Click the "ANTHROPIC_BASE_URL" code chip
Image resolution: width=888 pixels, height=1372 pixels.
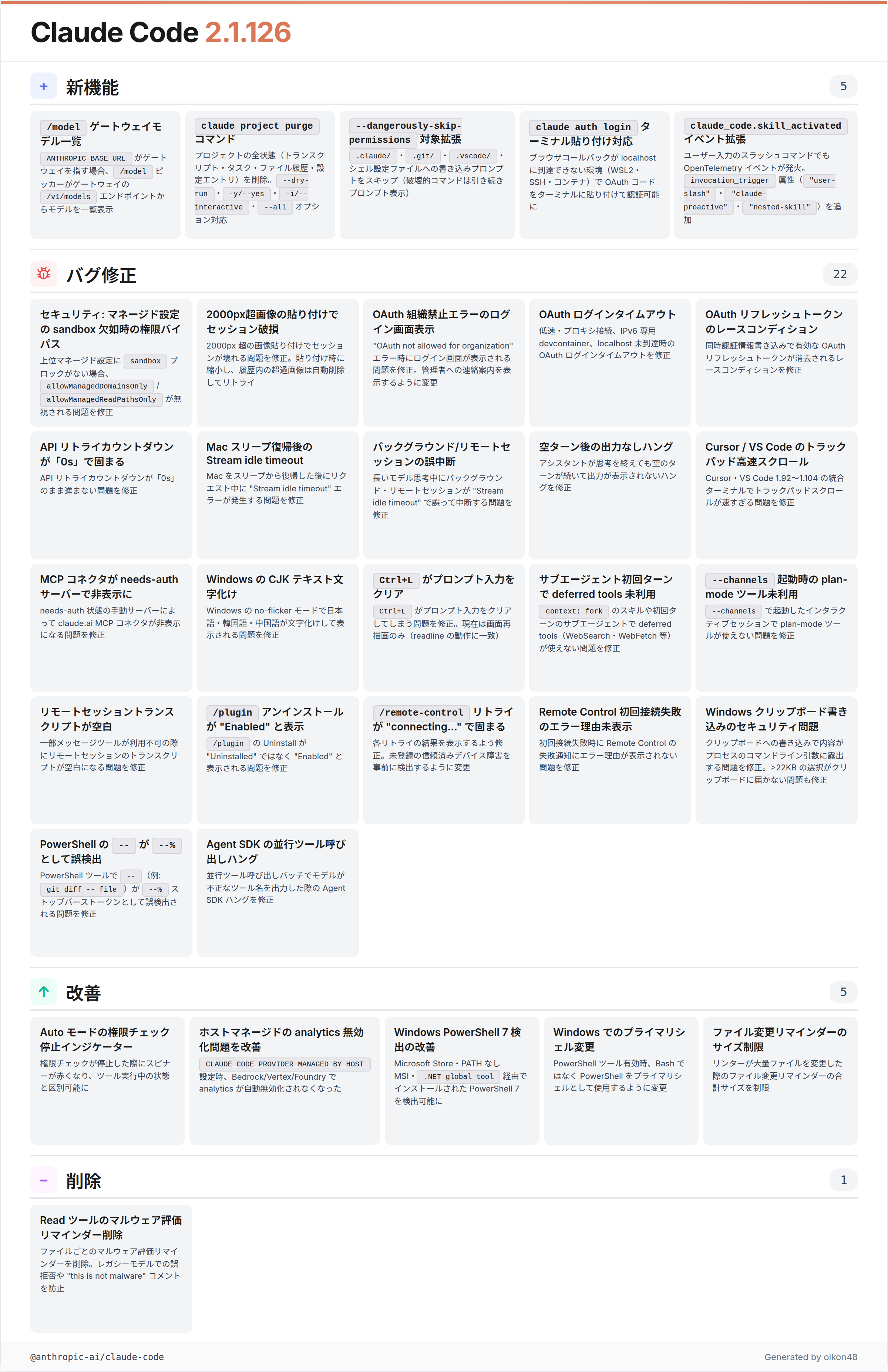tap(85, 158)
